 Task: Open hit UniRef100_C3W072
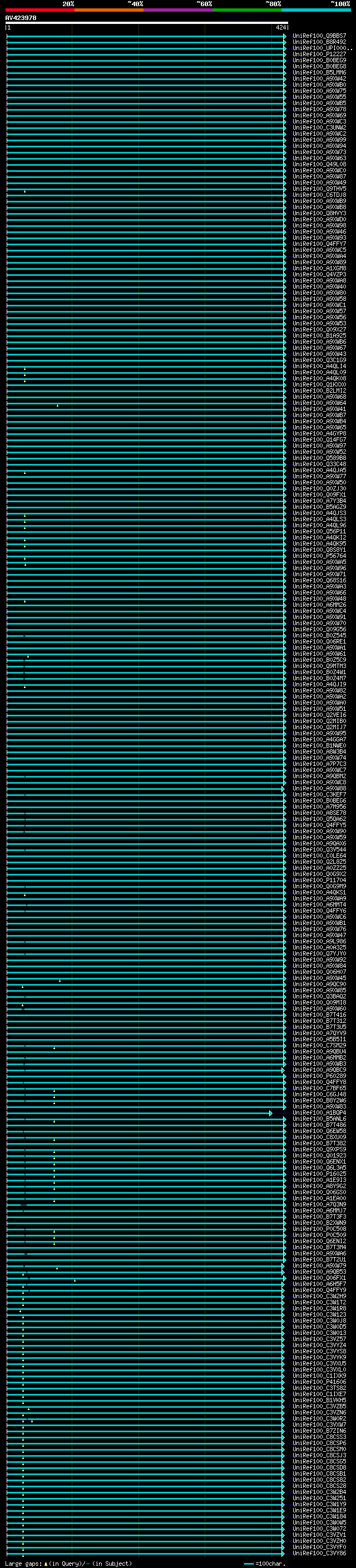[319, 1529]
